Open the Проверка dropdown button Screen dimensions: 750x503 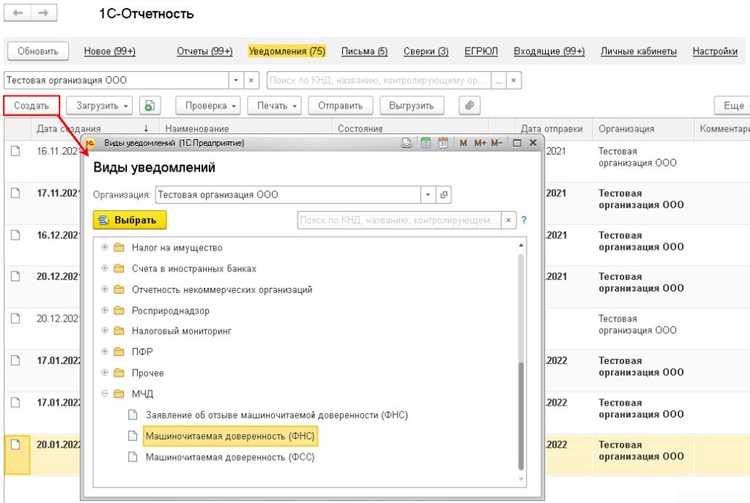click(x=208, y=106)
